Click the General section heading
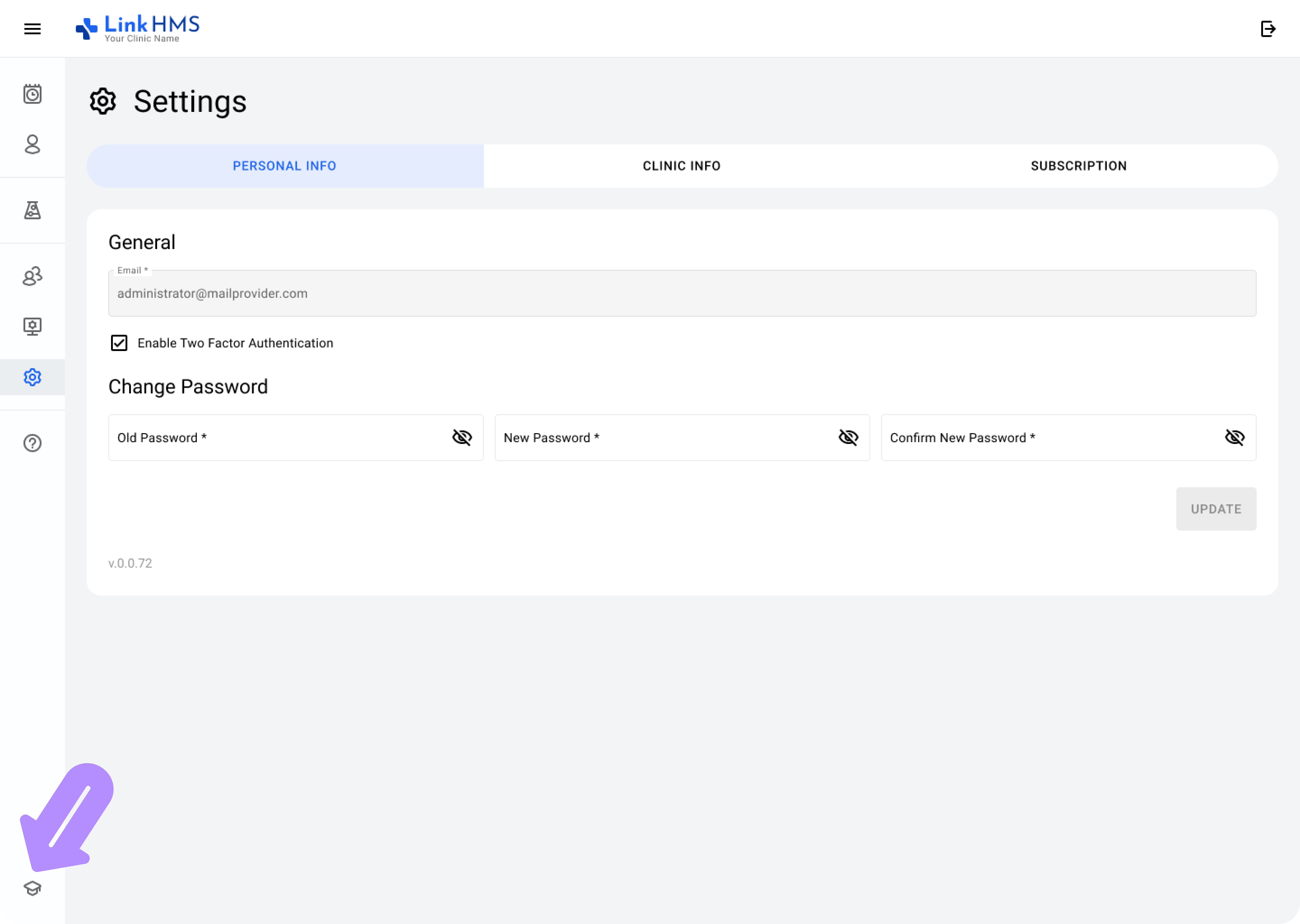1300x924 pixels. [x=142, y=242]
